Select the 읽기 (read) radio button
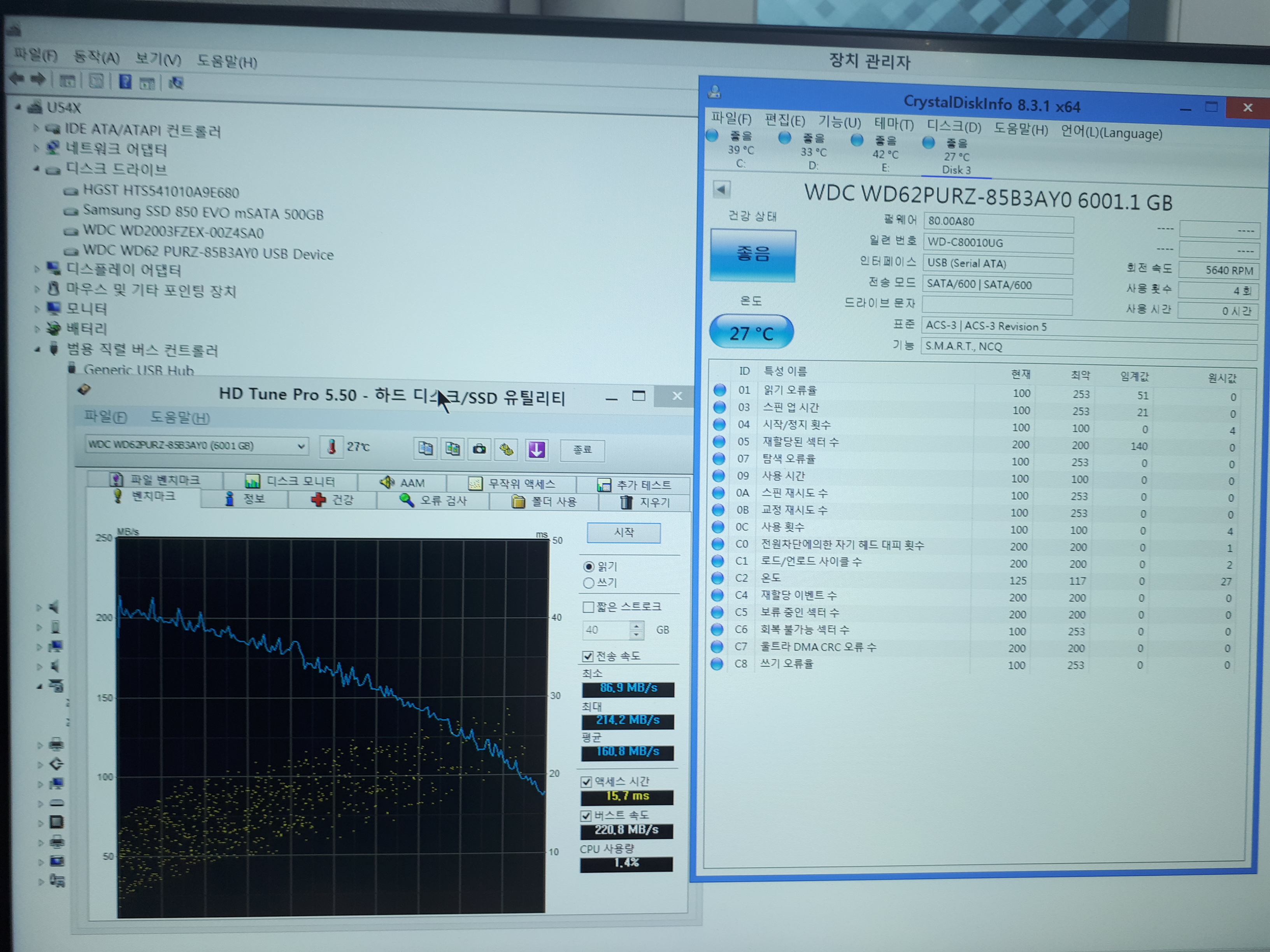 coord(588,566)
